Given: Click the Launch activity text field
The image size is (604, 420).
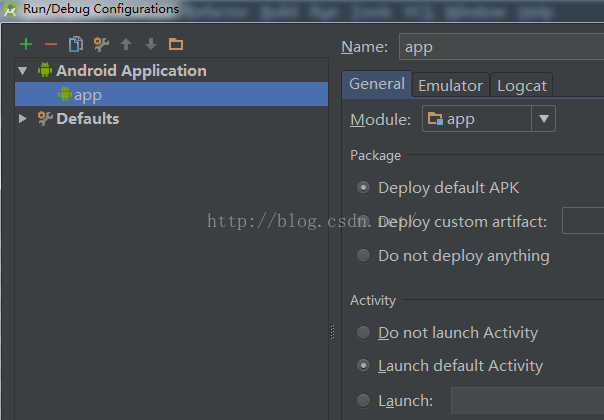Looking at the screenshot, I should click(x=527, y=401).
